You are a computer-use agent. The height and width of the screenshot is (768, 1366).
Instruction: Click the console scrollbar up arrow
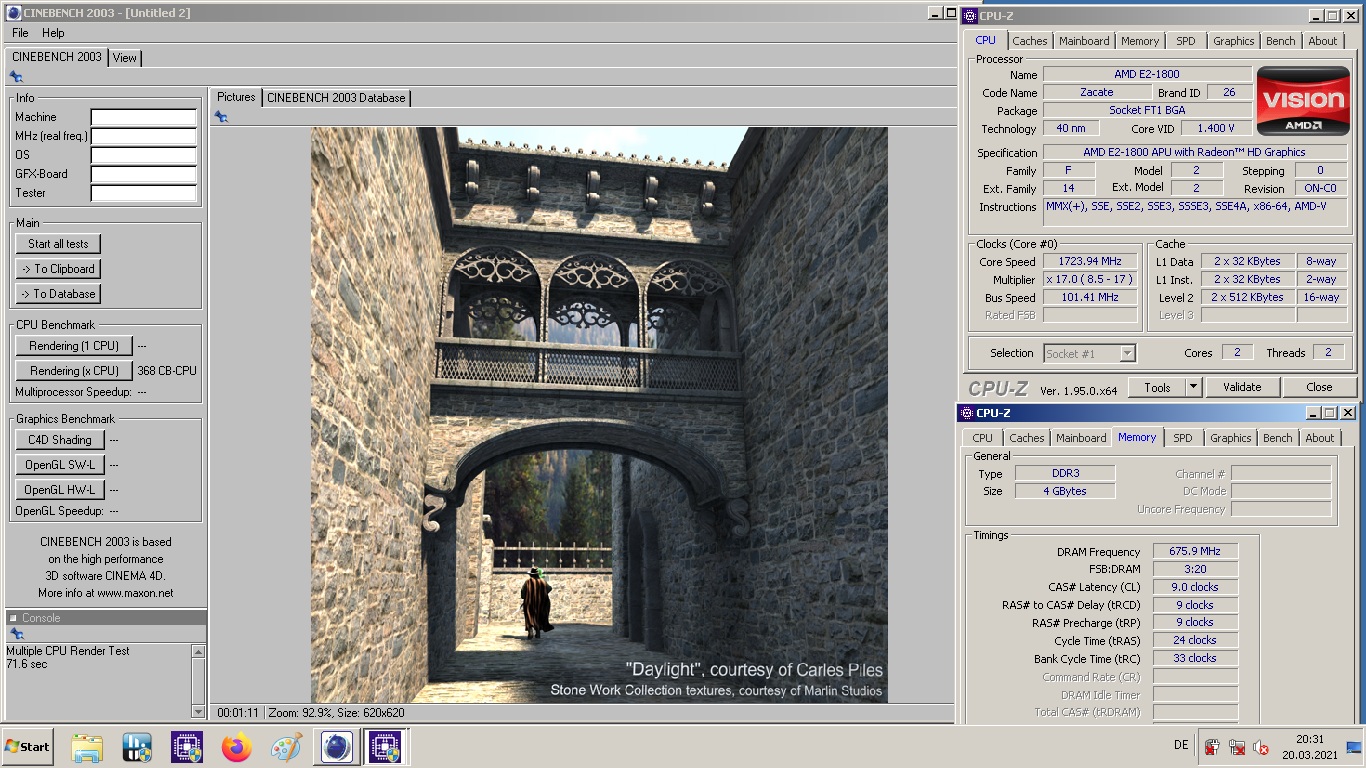[x=198, y=652]
